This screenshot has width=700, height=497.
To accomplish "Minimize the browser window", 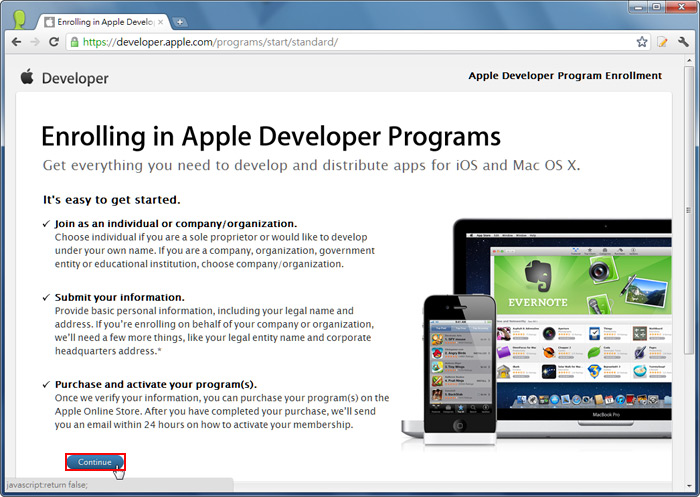I will point(638,7).
